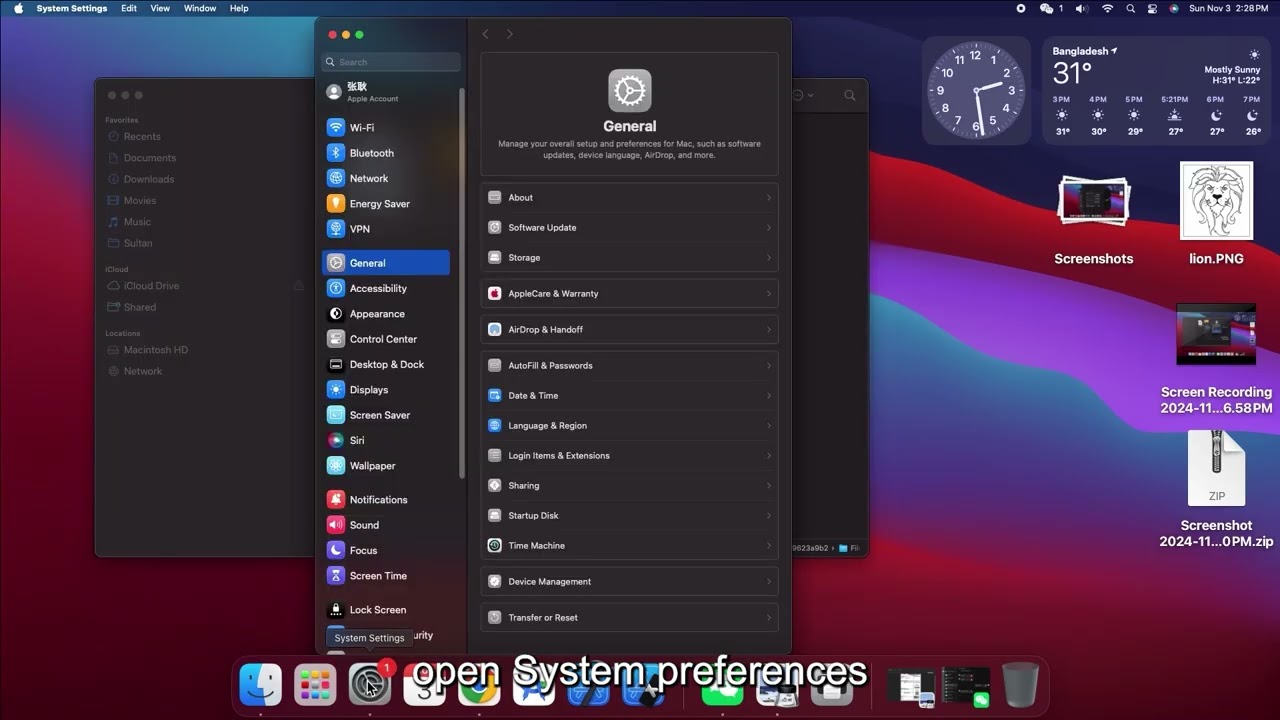Click the sound volume menu bar icon
1280x720 pixels.
click(x=1081, y=8)
